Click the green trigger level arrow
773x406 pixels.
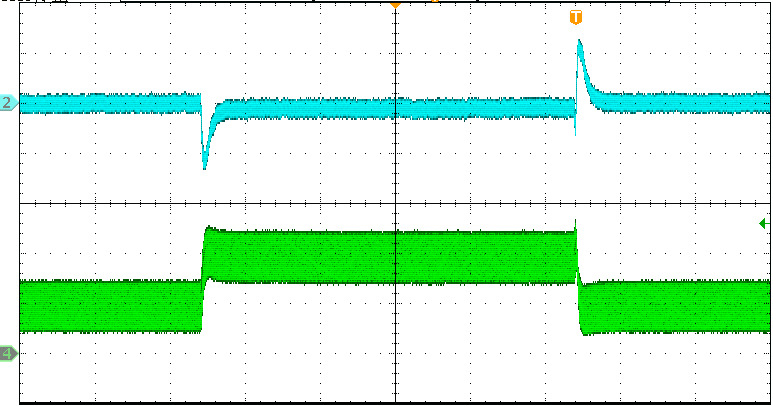(764, 224)
